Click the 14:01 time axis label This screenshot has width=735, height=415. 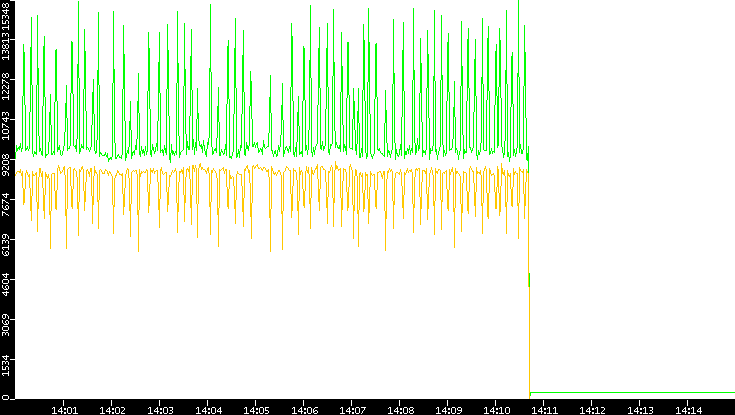(64, 410)
